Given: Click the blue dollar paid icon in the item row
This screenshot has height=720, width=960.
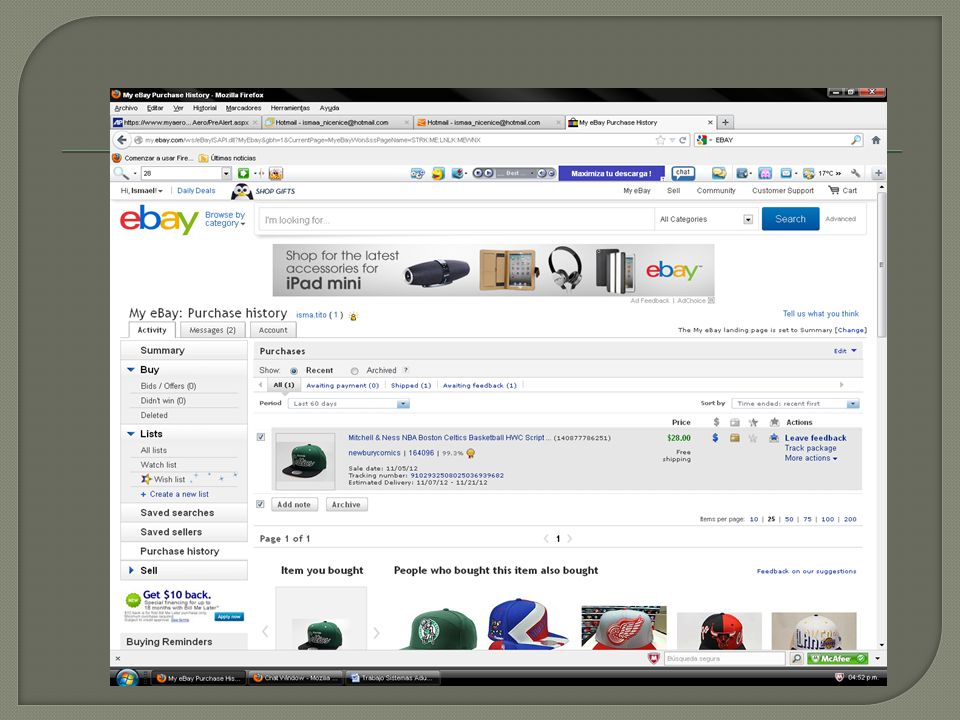Looking at the screenshot, I should [715, 438].
